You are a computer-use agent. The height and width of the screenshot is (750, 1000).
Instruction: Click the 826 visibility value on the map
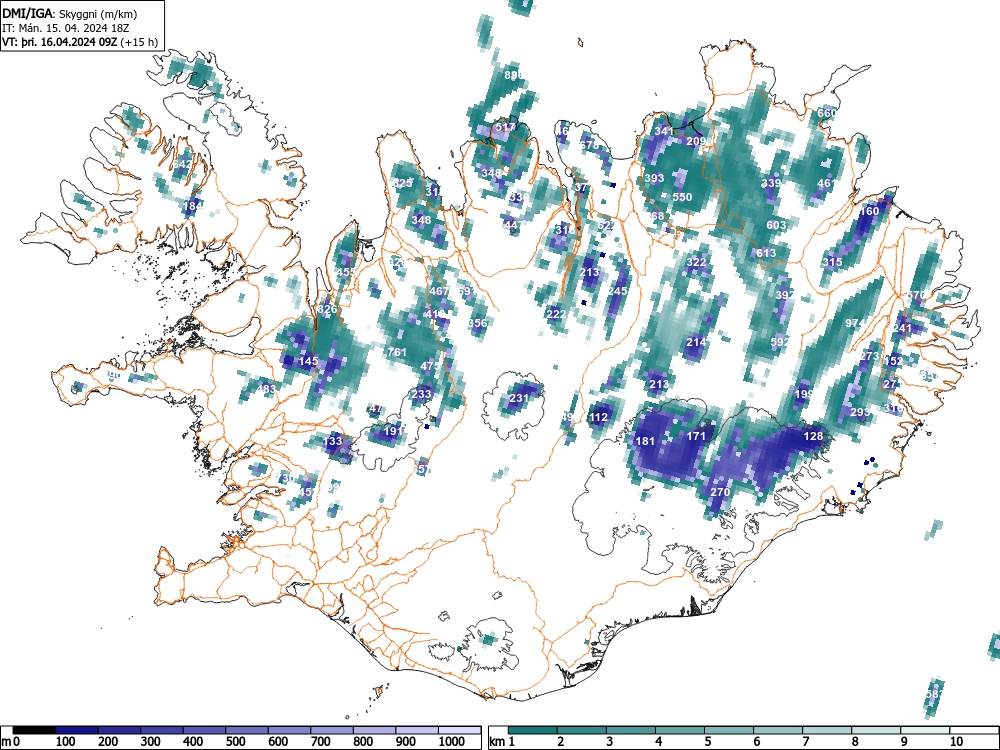327,309
